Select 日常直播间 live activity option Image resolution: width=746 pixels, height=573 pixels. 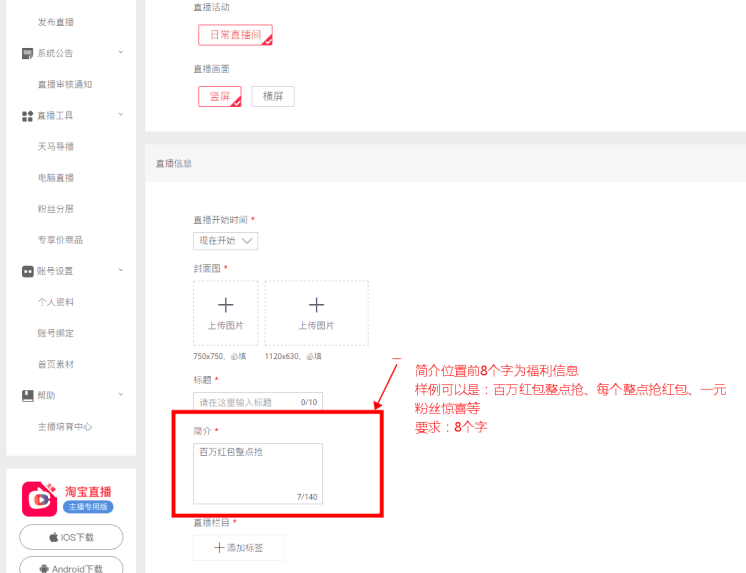pos(236,35)
